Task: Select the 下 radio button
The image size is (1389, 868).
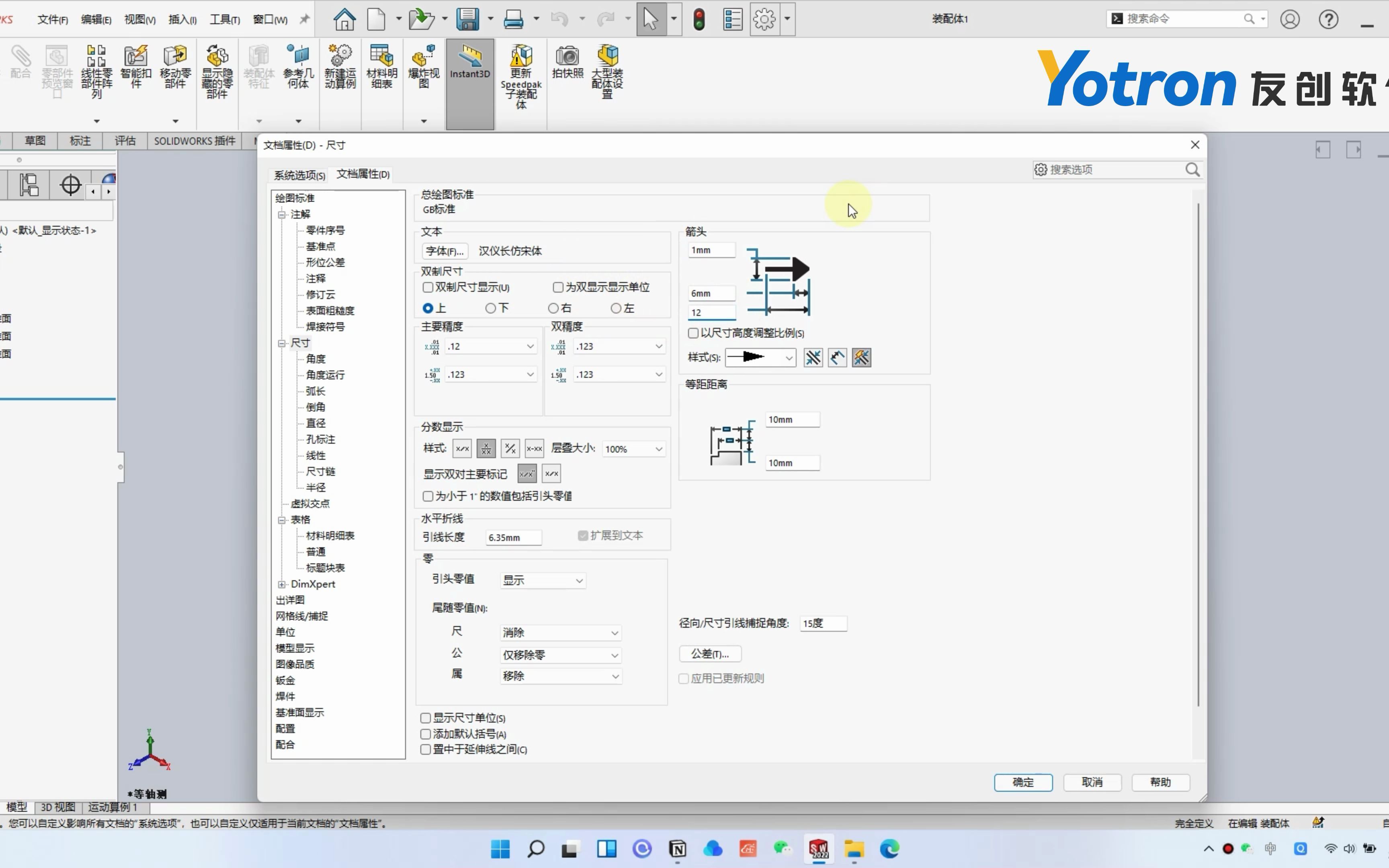Action: pyautogui.click(x=490, y=308)
